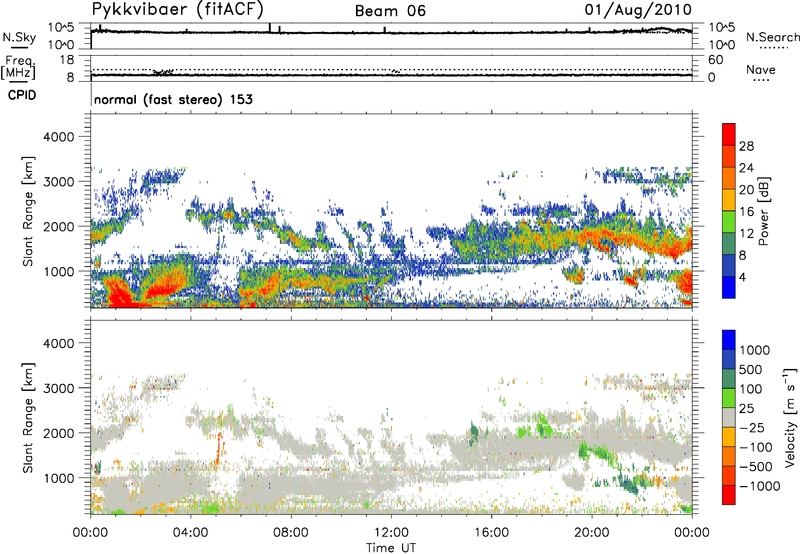The width and height of the screenshot is (800, 554).
Task: Click the gray segment of Velocity color bar
Action: 729,418
